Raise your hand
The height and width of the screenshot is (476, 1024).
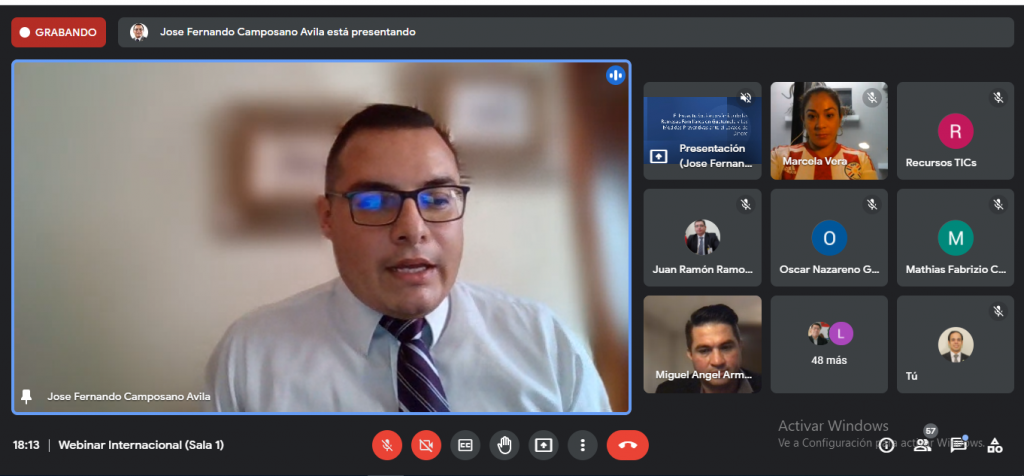(504, 445)
